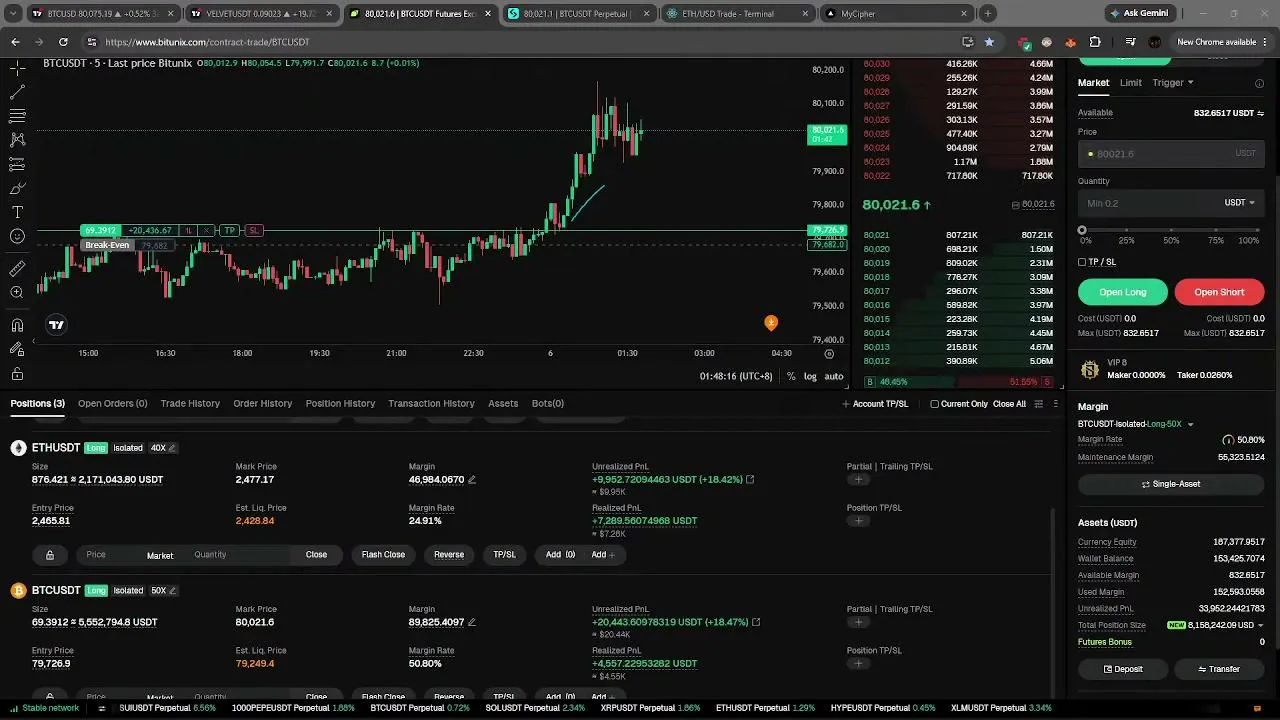
Task: Open the Fibonacci retracement tool
Action: pos(17,116)
